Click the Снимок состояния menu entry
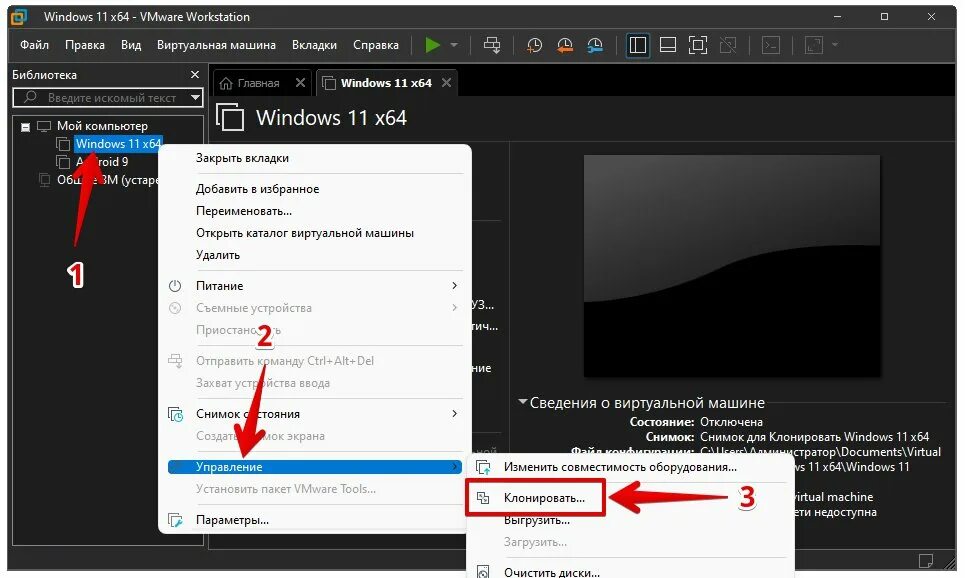 tap(315, 414)
